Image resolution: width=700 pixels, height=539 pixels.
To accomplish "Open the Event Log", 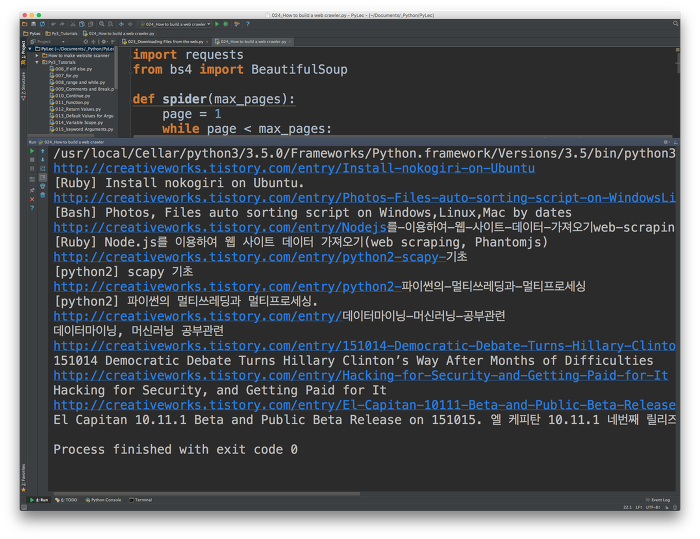I will coord(658,500).
